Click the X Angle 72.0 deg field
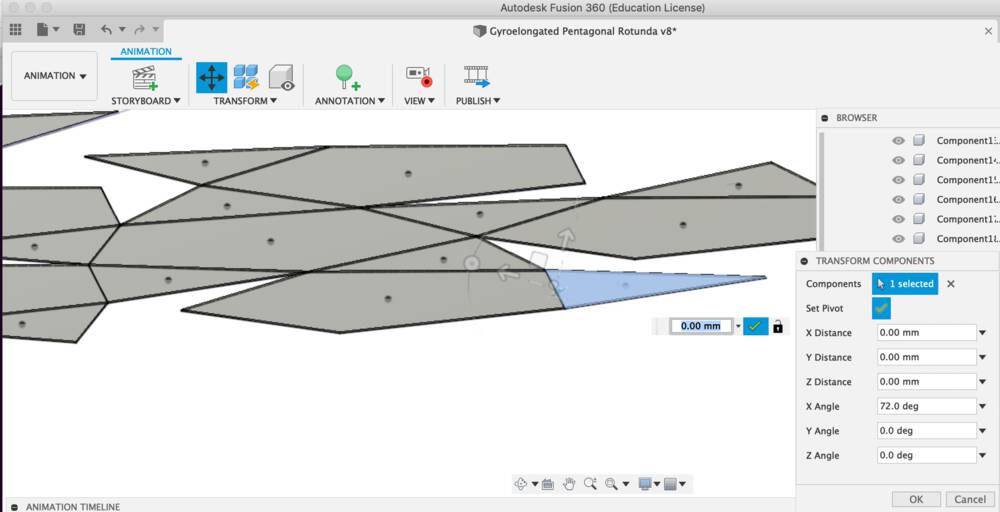This screenshot has height=512, width=1000. [x=927, y=406]
